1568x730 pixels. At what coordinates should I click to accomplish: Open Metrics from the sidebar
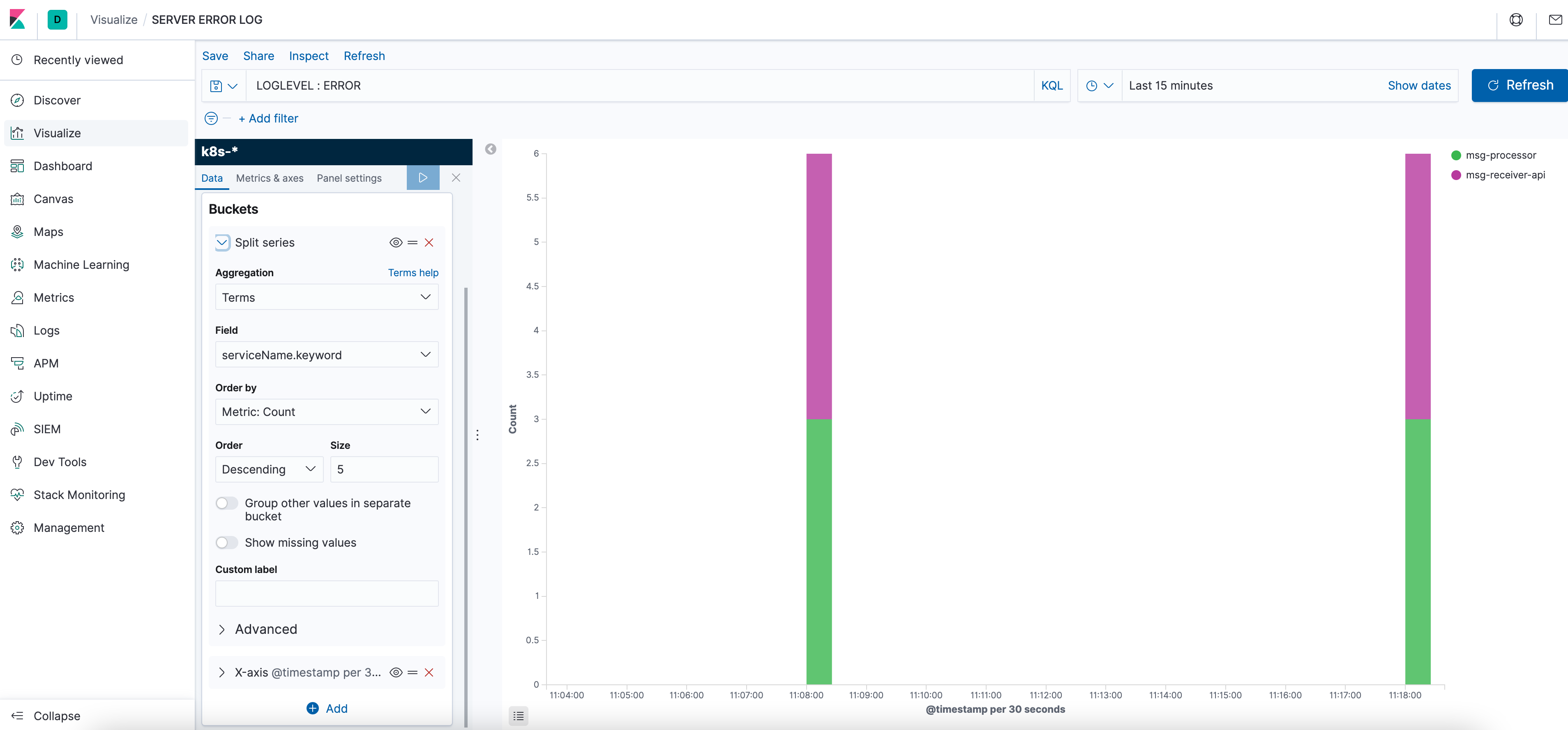(x=53, y=297)
